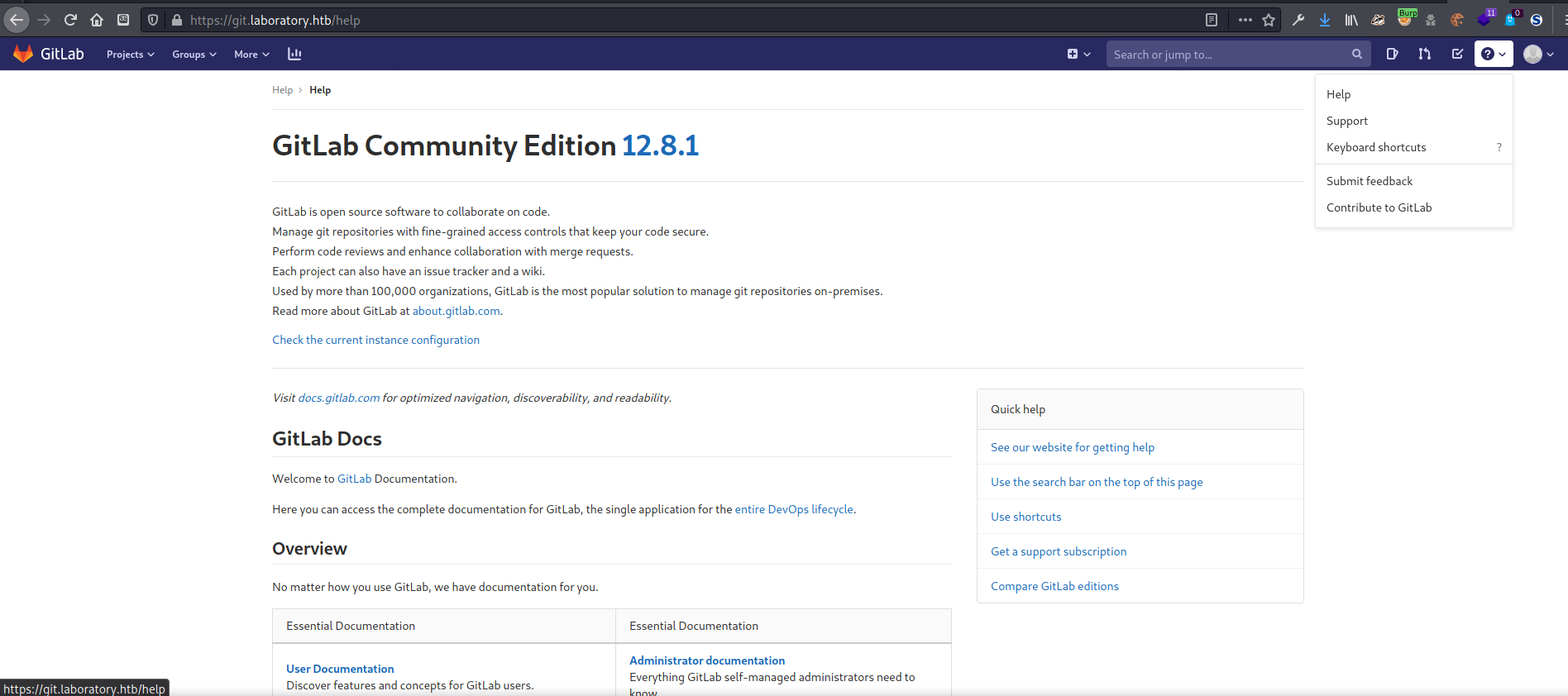Click the grey spy figure extension icon
The image size is (1568, 696).
(1431, 20)
